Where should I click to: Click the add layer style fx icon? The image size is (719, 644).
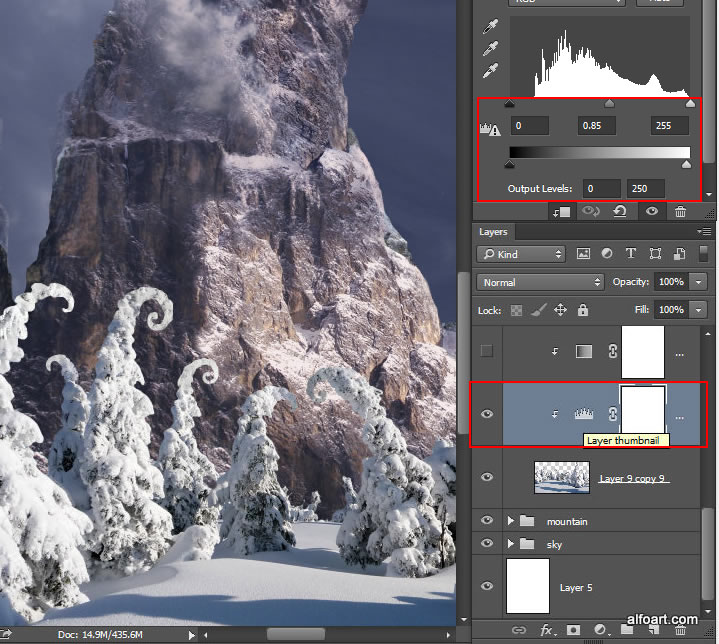click(x=547, y=630)
